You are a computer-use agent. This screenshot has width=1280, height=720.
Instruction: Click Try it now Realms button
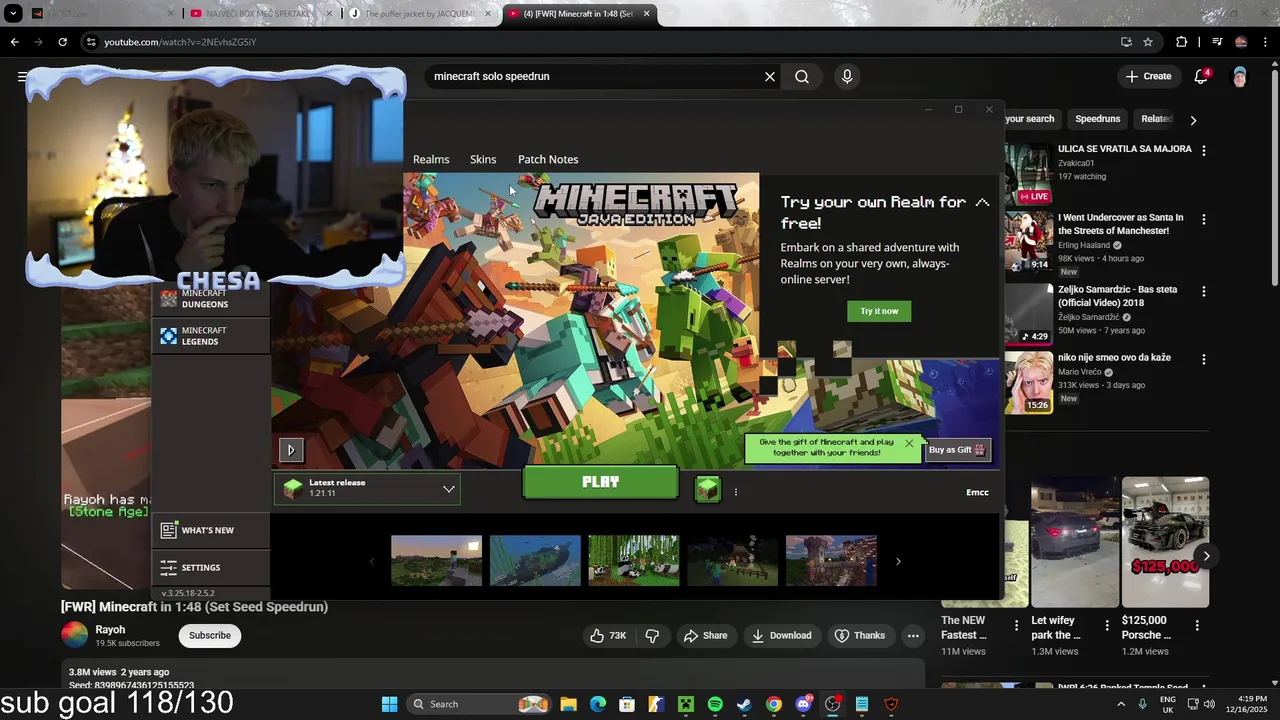879,311
